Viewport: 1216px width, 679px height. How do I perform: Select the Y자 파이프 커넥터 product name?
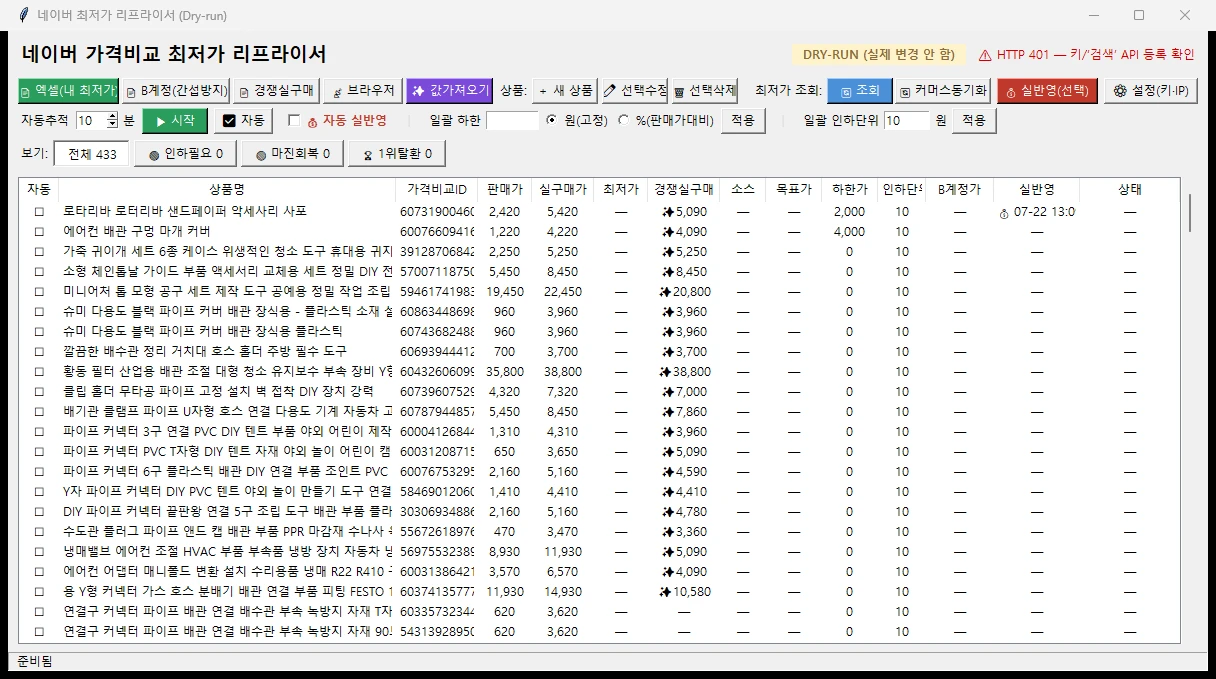click(227, 492)
